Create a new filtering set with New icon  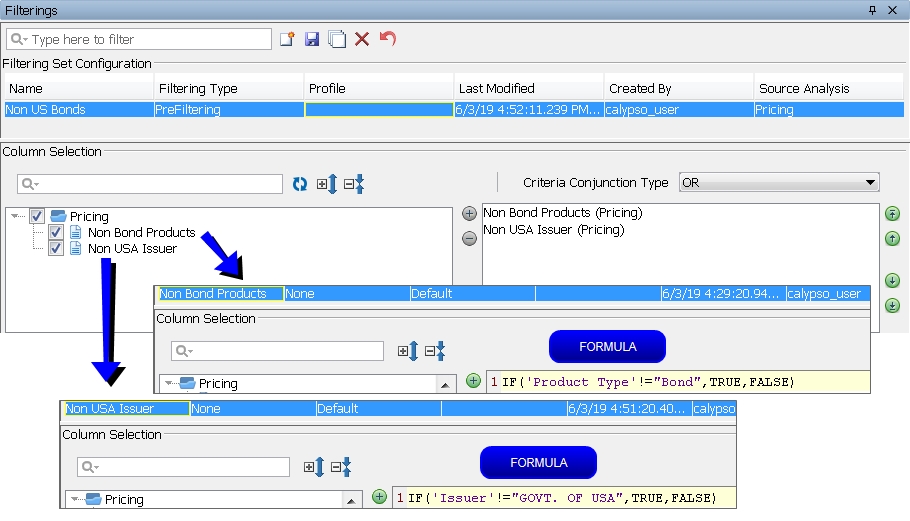coord(287,39)
